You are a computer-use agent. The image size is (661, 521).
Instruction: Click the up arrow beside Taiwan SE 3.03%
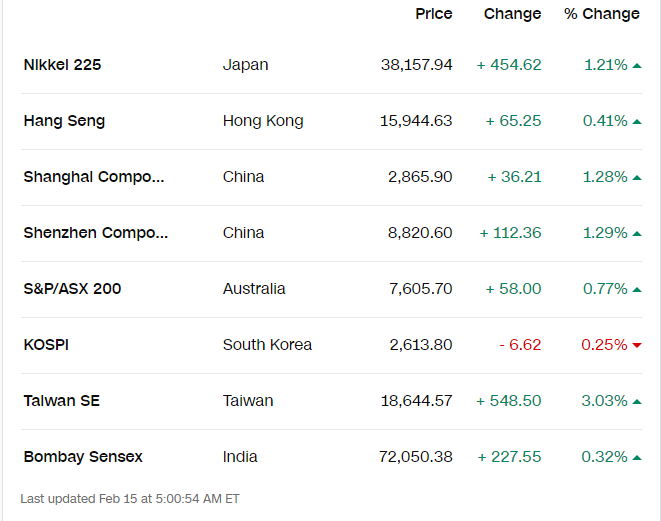point(637,402)
